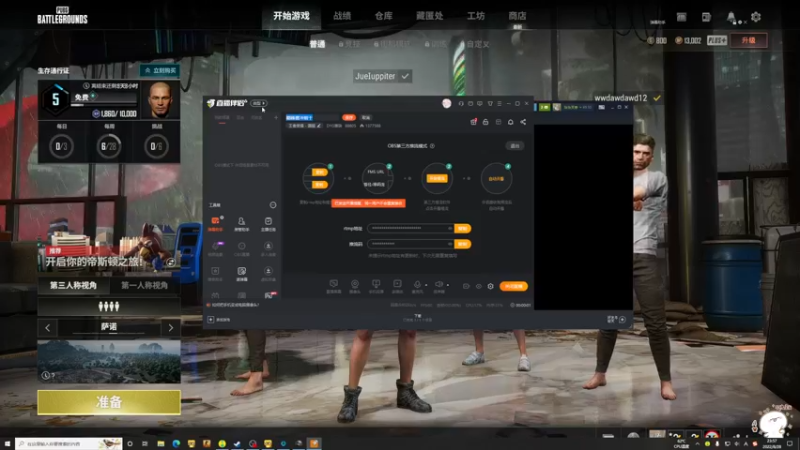Open the 商店 tab
Screen dimensions: 800x450
[517, 16]
